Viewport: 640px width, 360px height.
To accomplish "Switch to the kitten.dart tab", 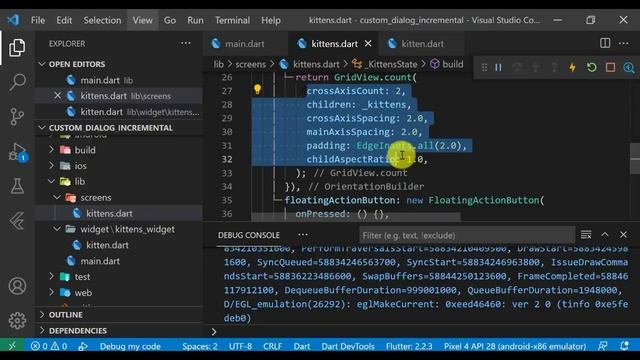I will pyautogui.click(x=422, y=44).
